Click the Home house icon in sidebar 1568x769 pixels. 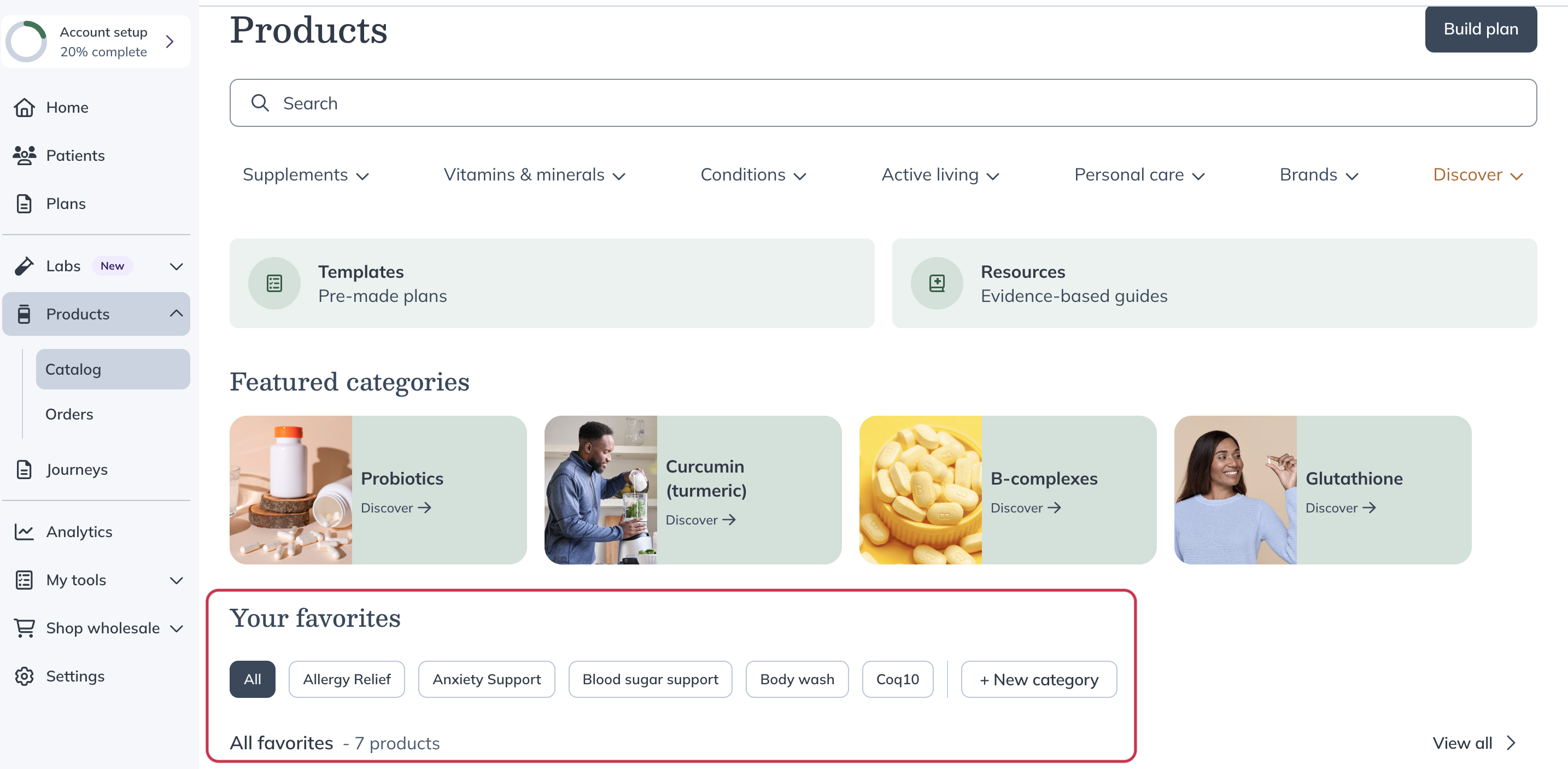(x=24, y=107)
